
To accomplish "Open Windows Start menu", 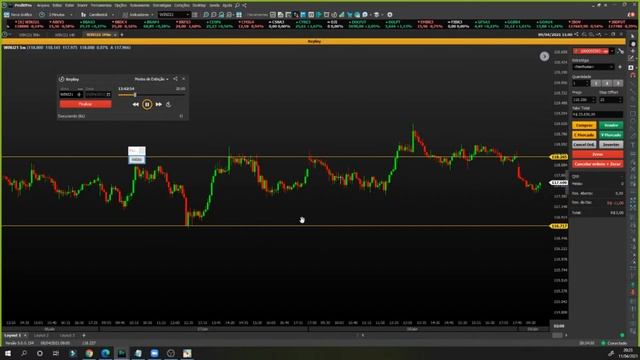I will coord(8,353).
